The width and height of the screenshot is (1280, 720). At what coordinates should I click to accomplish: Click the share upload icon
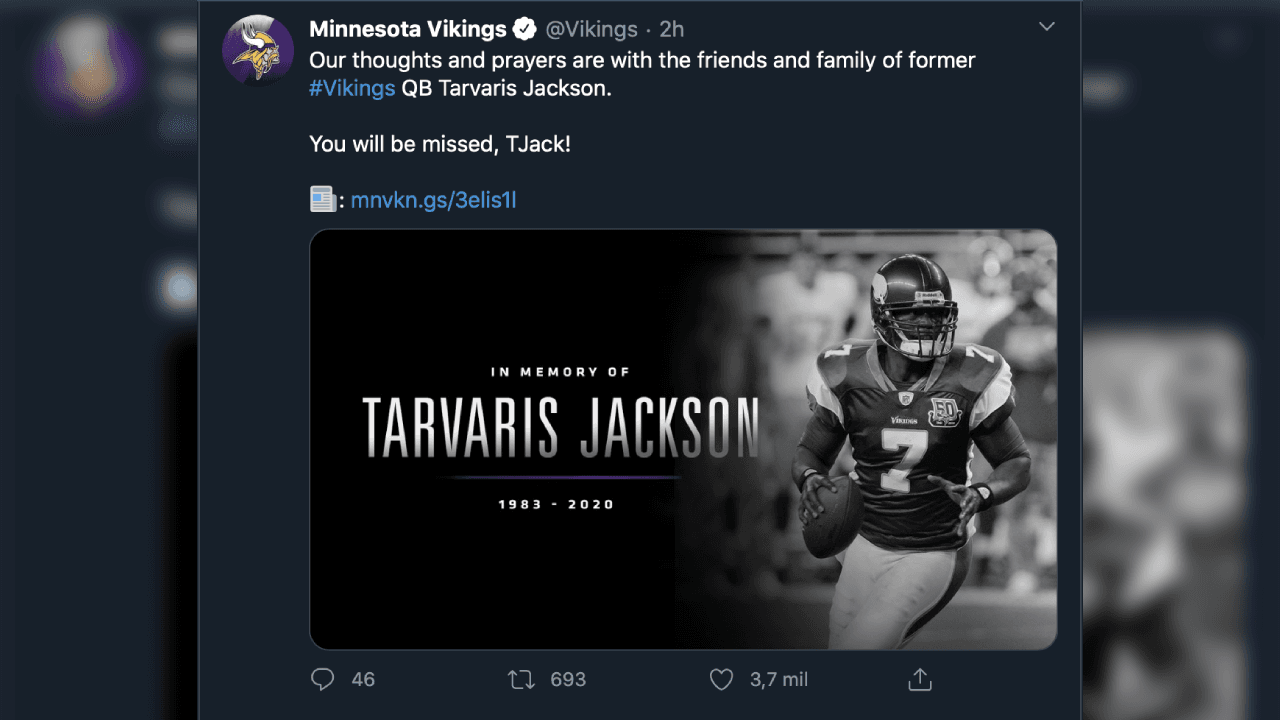(x=920, y=680)
